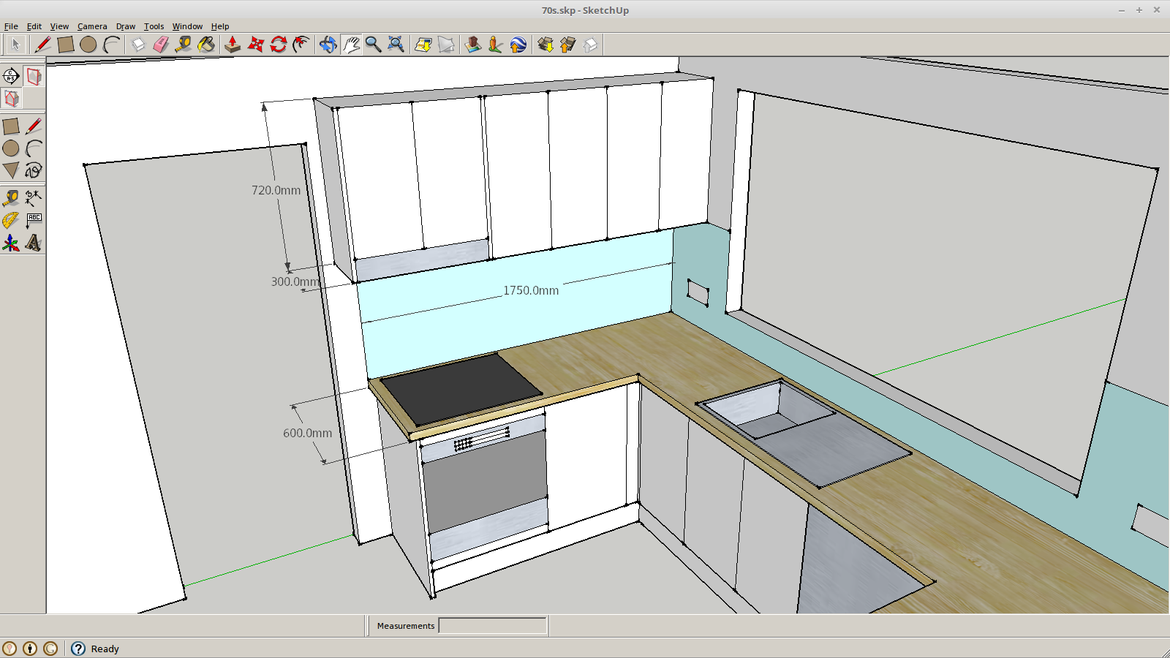The image size is (1170, 658).
Task: Open the Camera menu
Action: 92,26
